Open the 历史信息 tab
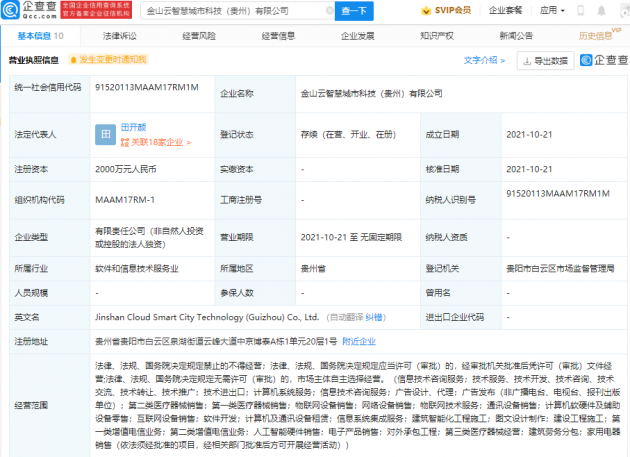This screenshot has height=457, width=630. point(596,35)
